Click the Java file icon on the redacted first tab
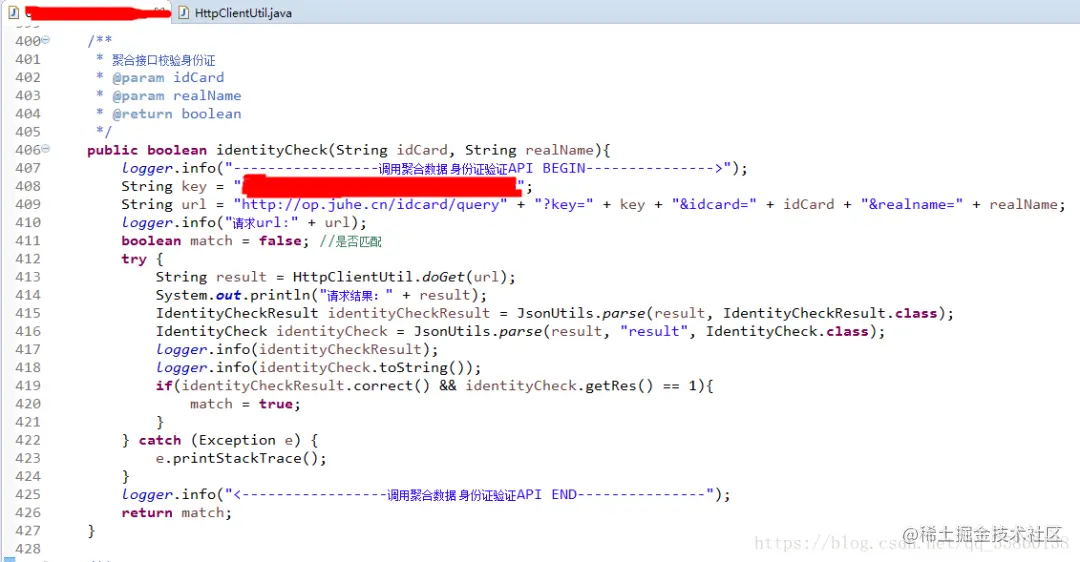 pos(13,12)
